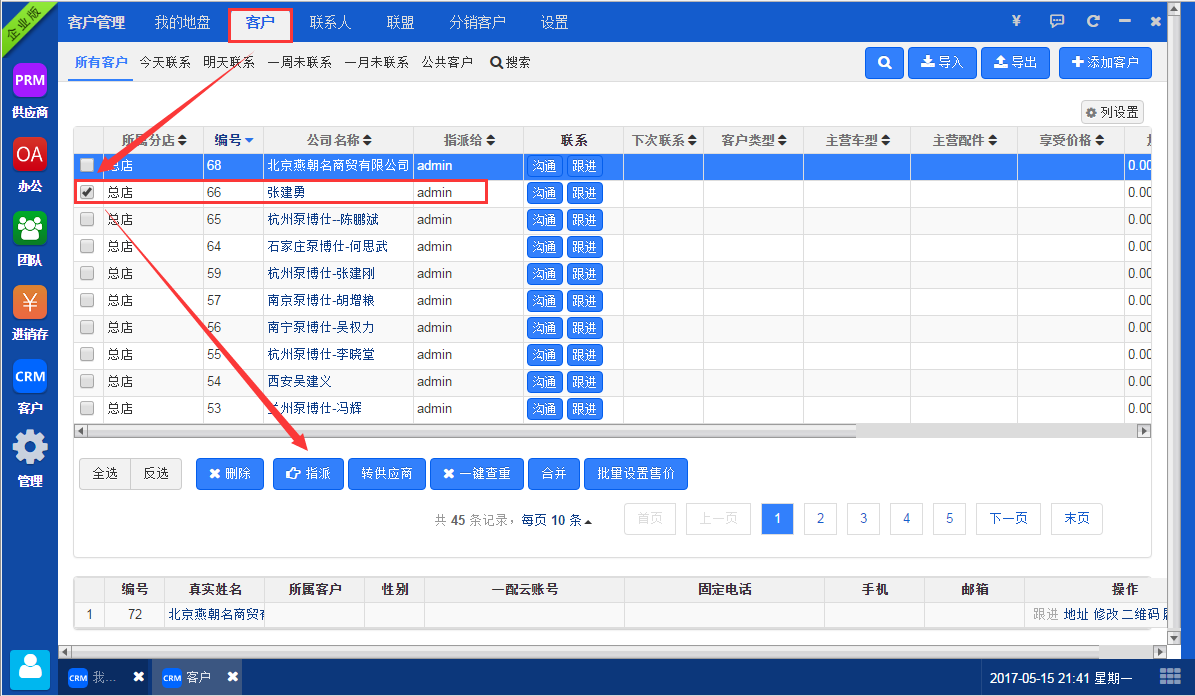The image size is (1195, 696).
Task: Click the table's horizontal scrollbar
Action: pos(470,431)
